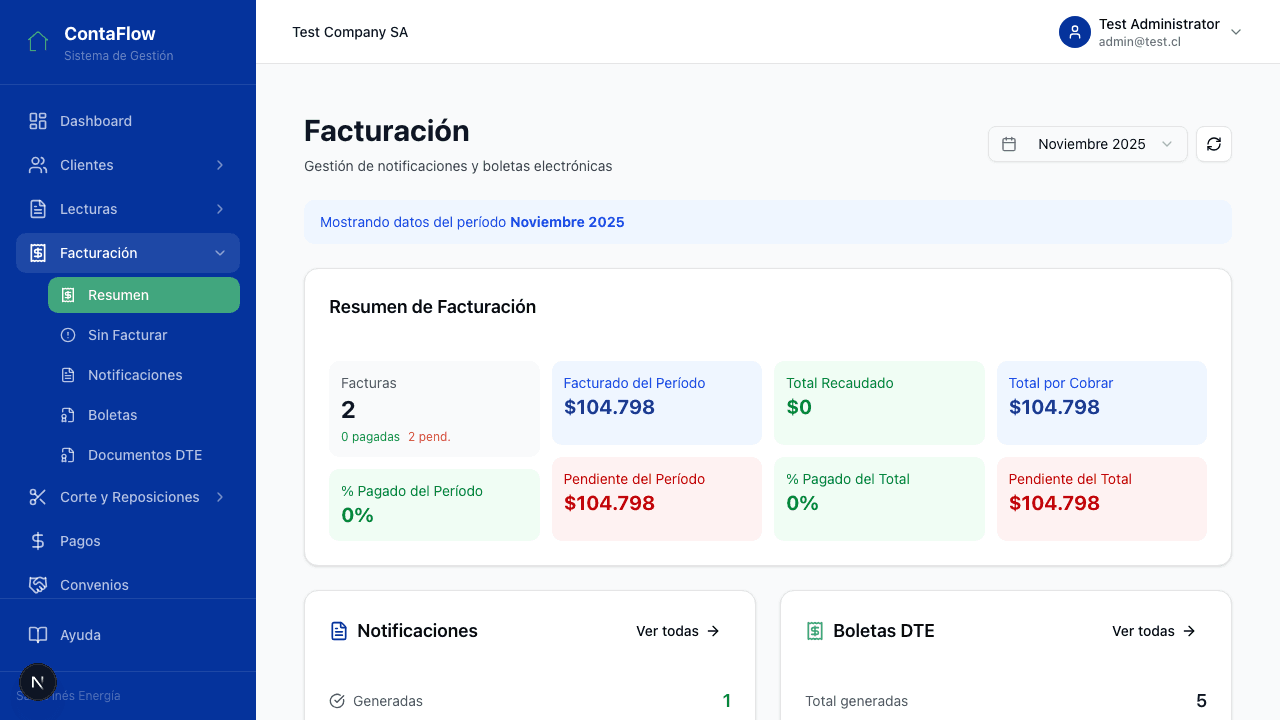Click the Corte y Reposiciones scissors icon
The height and width of the screenshot is (720, 1280).
point(38,497)
